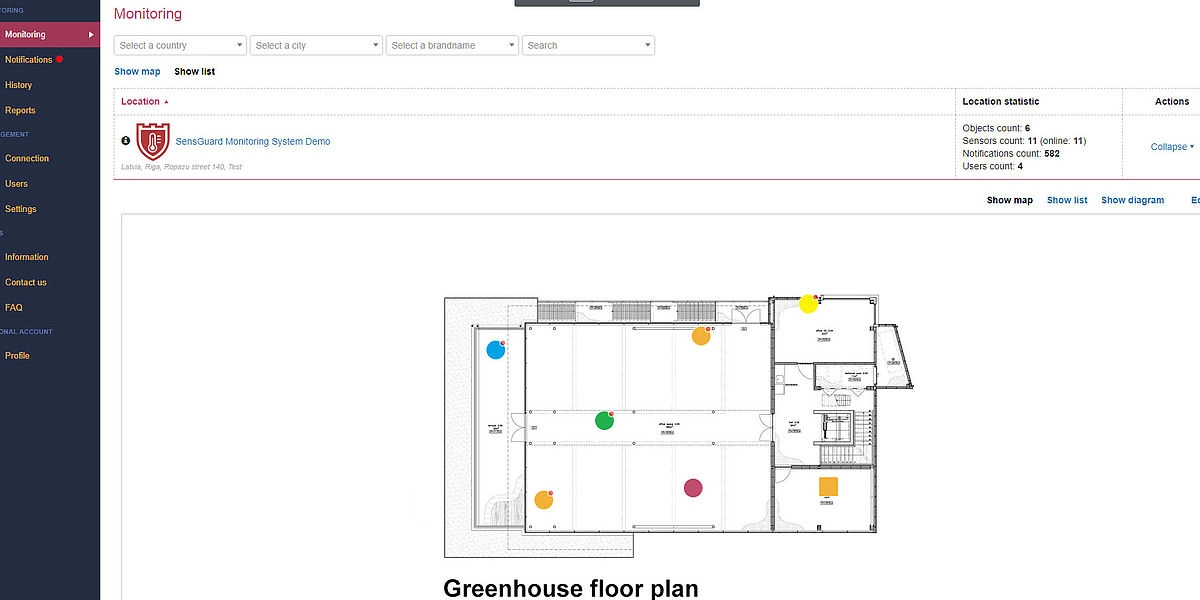Viewport: 1200px width, 600px height.
Task: Open the Select a brandname dropdown
Action: 452,45
